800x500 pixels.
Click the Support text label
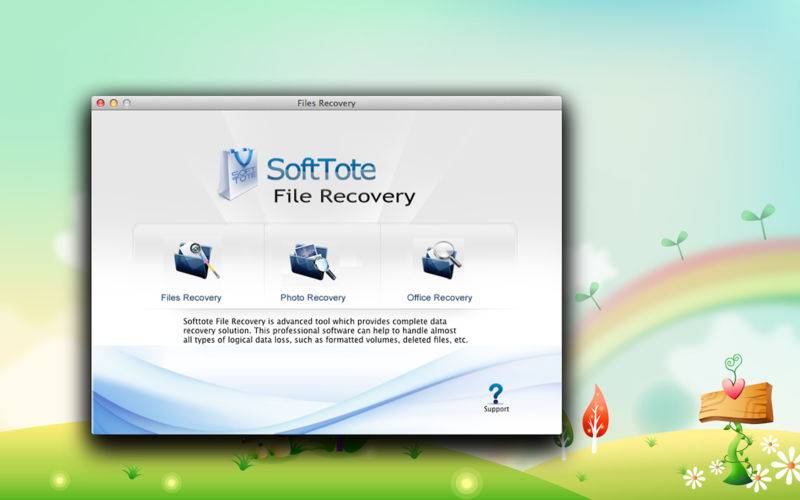coord(496,409)
